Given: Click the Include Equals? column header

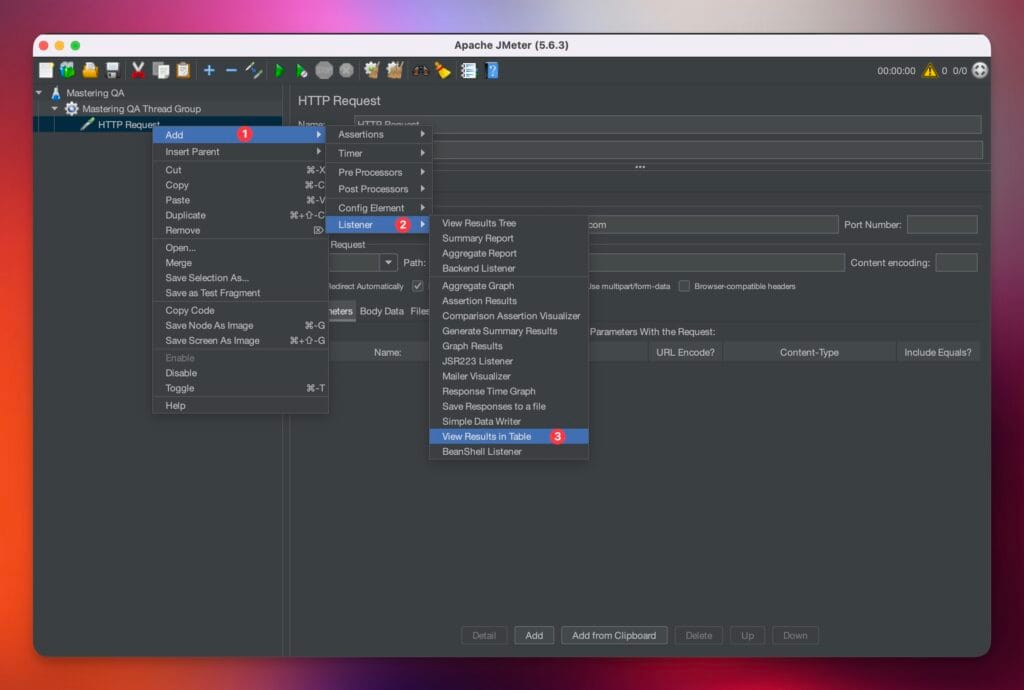Looking at the screenshot, I should tap(937, 352).
